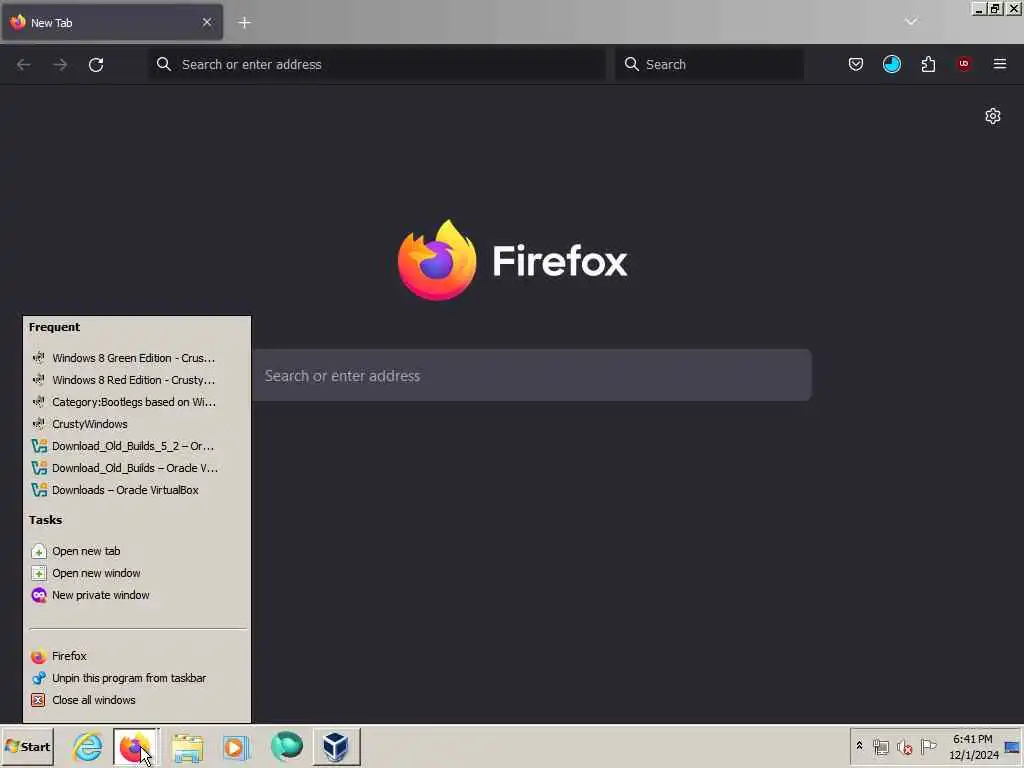
Task: Focus the toolbar address bar
Action: pyautogui.click(x=377, y=64)
